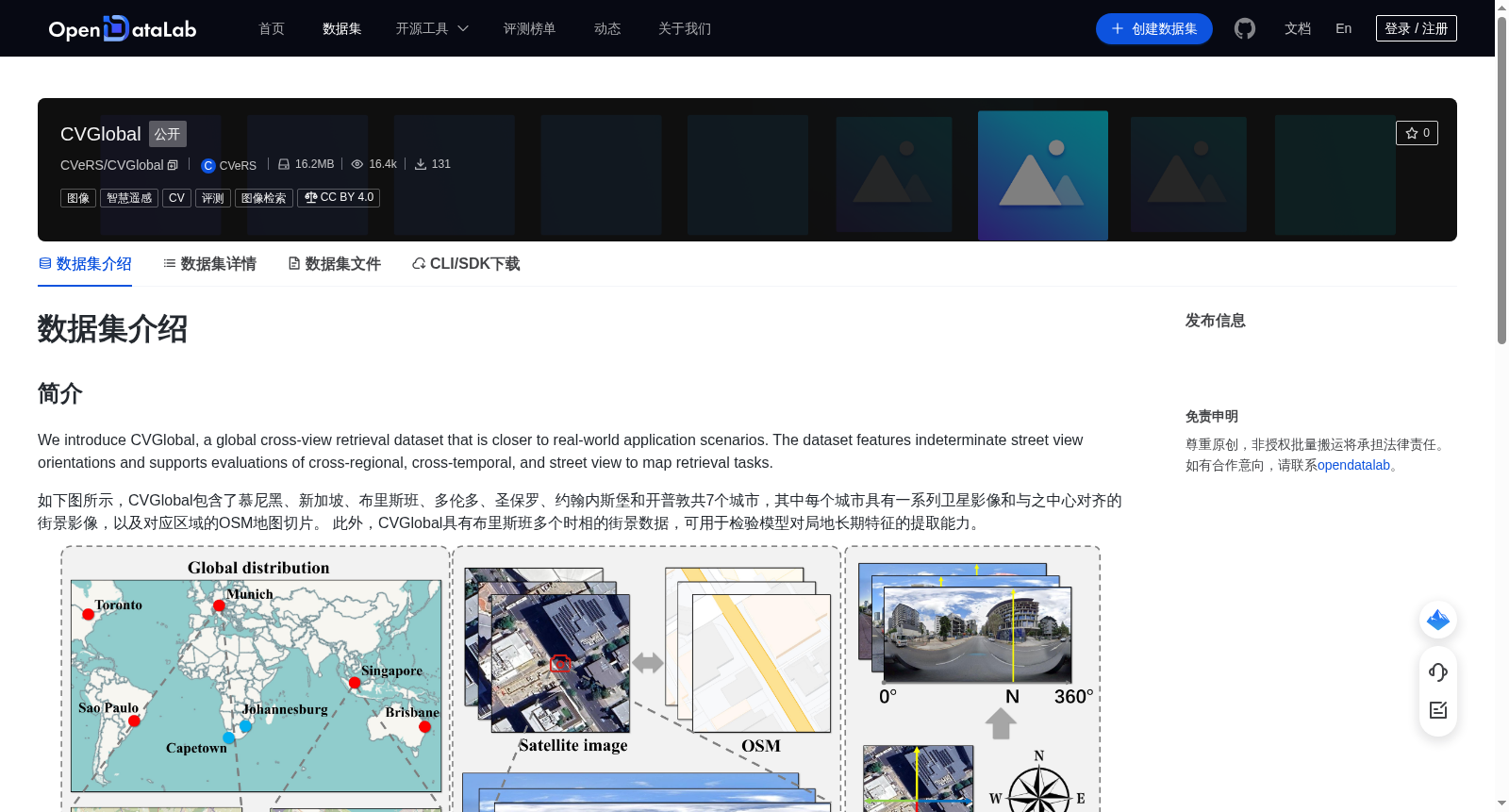Image resolution: width=1509 pixels, height=812 pixels.
Task: Click the CVeRS organization name
Action: tap(238, 165)
